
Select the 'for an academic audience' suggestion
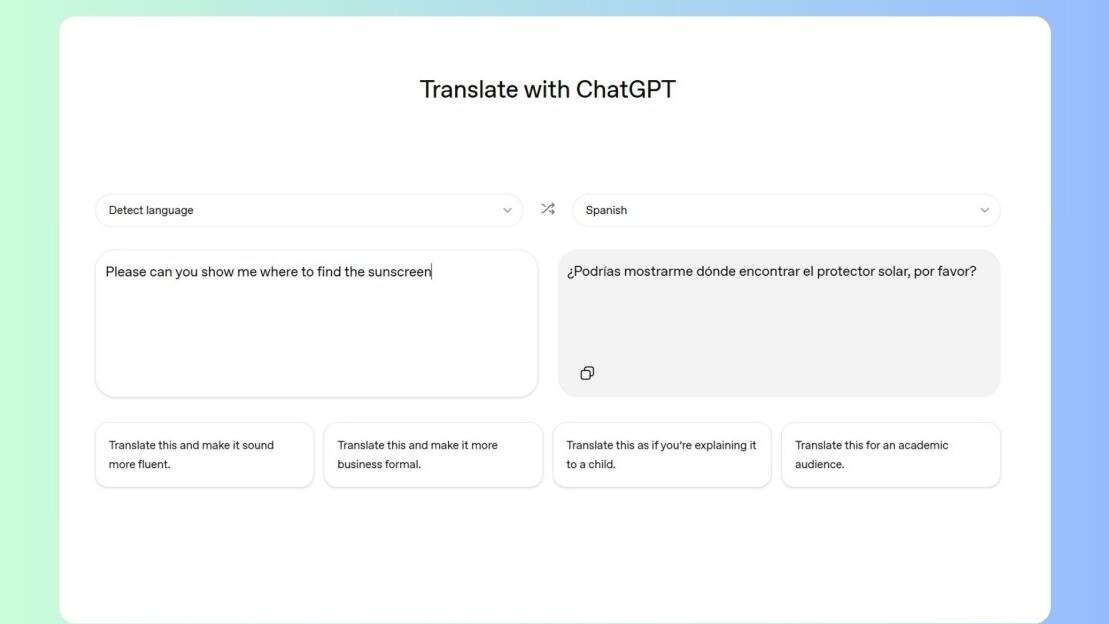click(890, 455)
